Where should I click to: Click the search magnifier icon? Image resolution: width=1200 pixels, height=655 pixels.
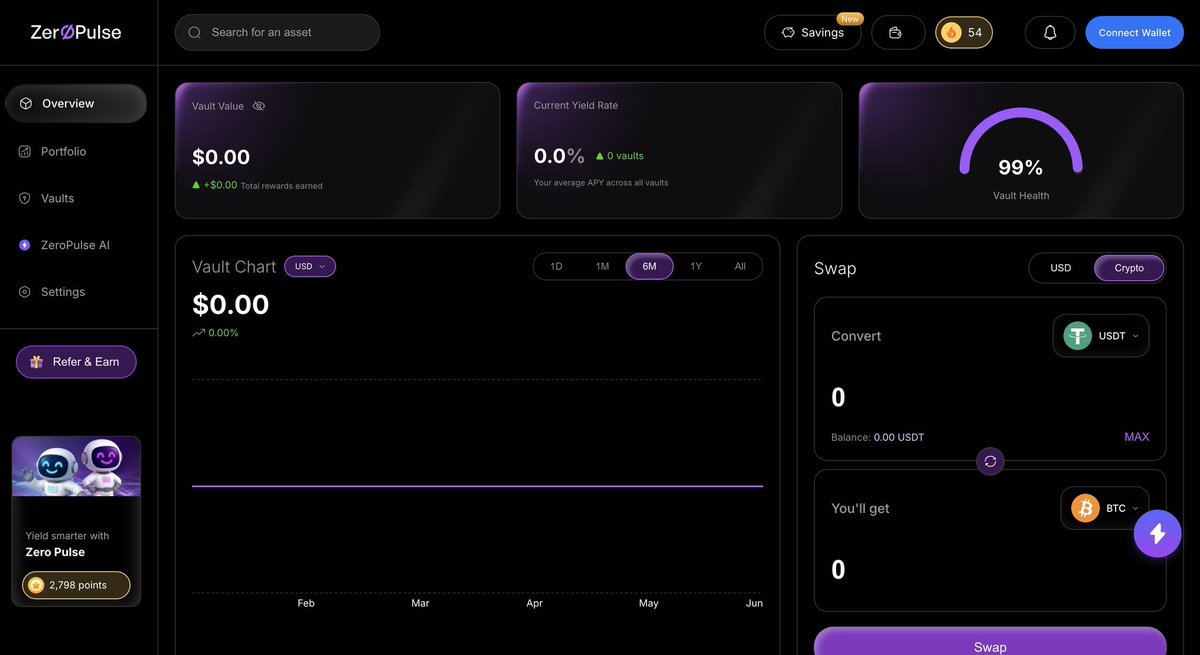pyautogui.click(x=194, y=32)
